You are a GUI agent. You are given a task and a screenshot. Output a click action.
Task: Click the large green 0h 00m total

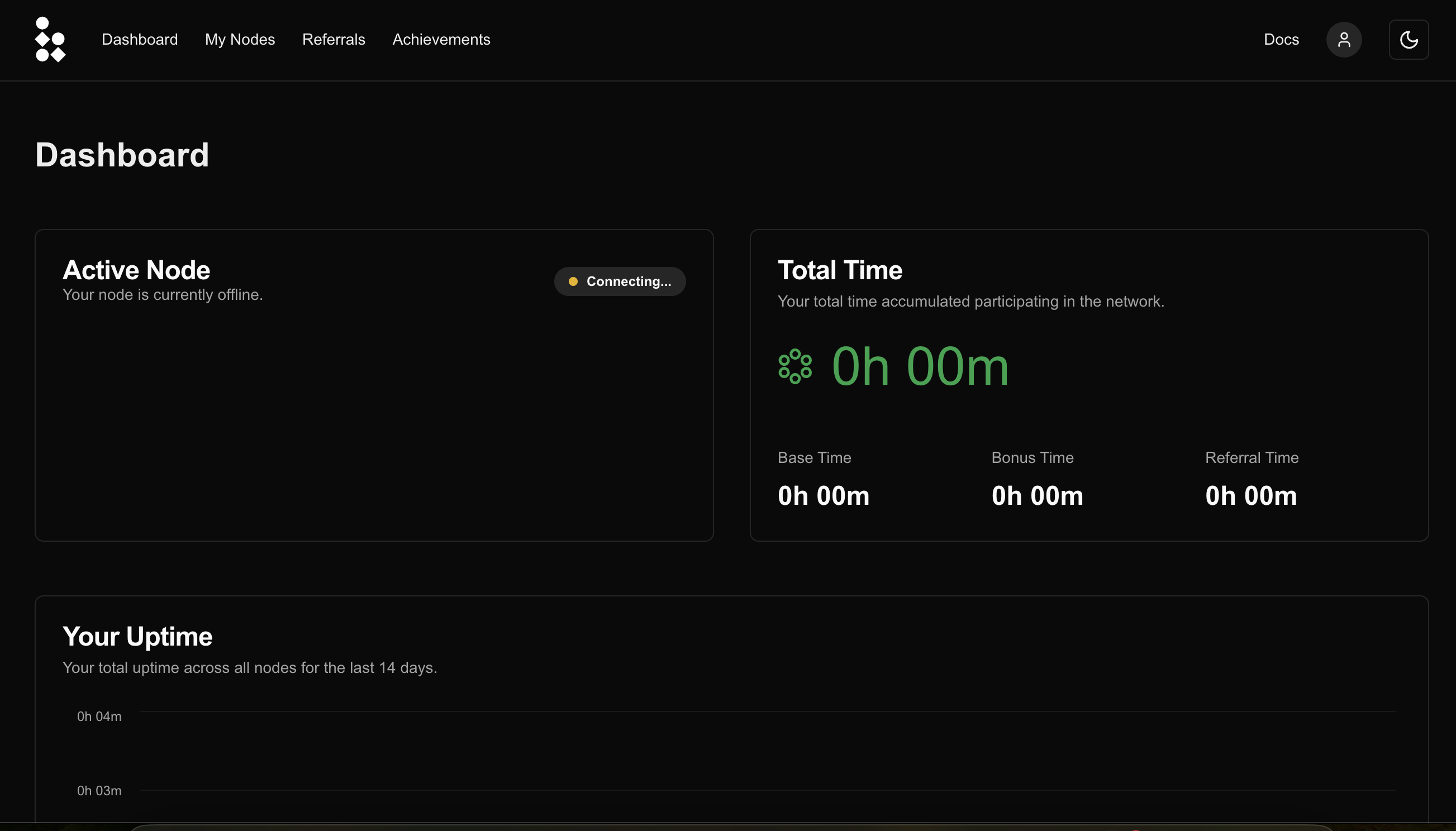coord(920,366)
